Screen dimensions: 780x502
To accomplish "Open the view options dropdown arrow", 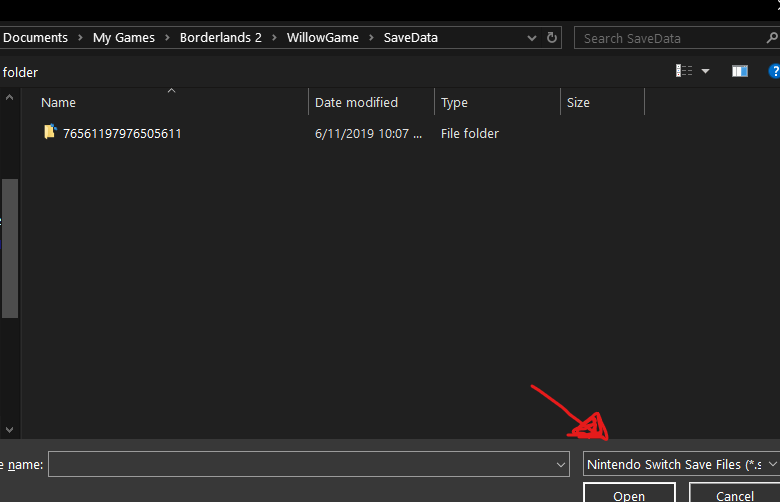I will pyautogui.click(x=705, y=71).
